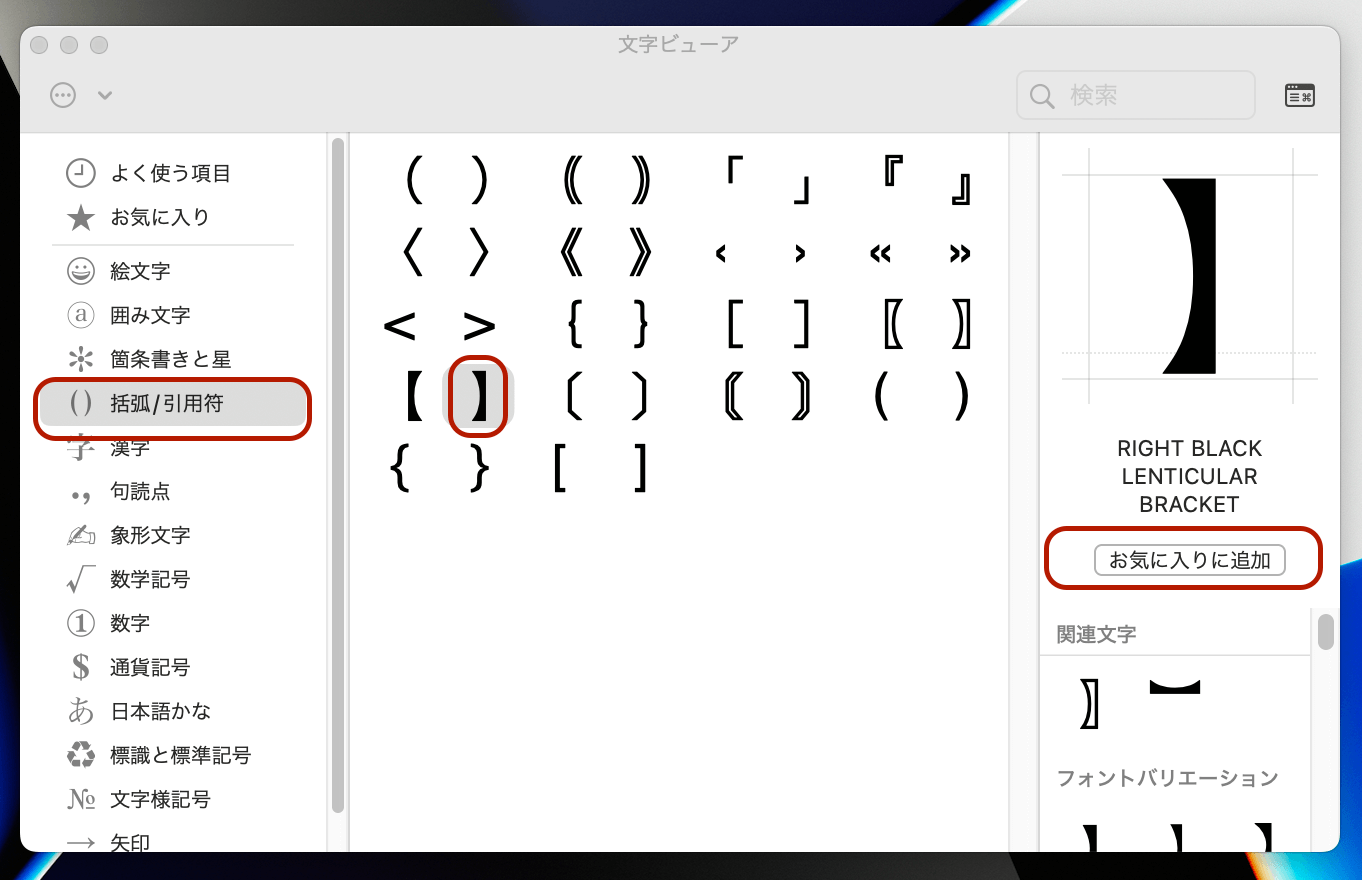The width and height of the screenshot is (1362, 880).
Task: Select the left black lenticular bracket 【
Action: (414, 397)
